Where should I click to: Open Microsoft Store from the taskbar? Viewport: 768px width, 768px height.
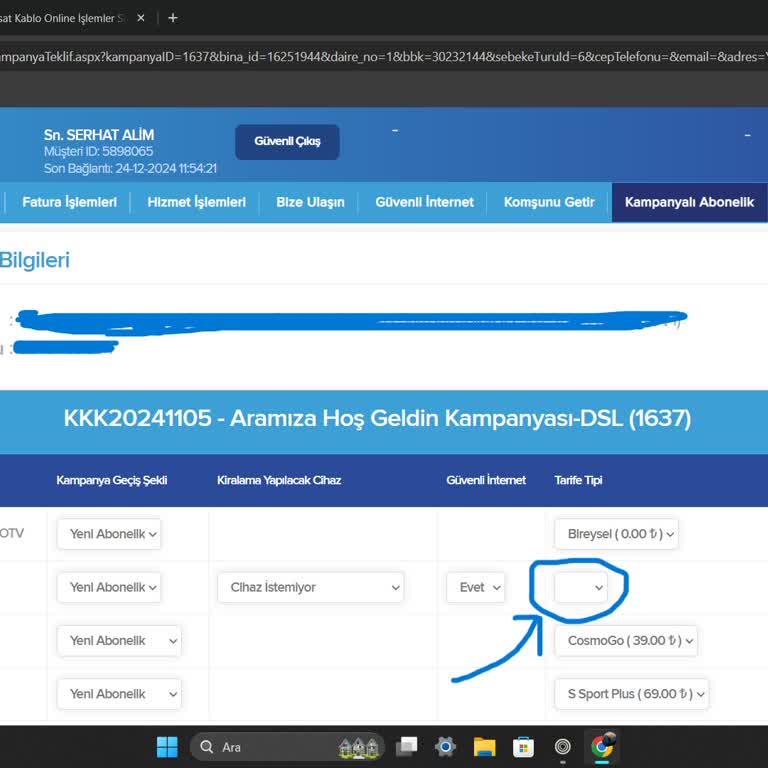coord(523,747)
